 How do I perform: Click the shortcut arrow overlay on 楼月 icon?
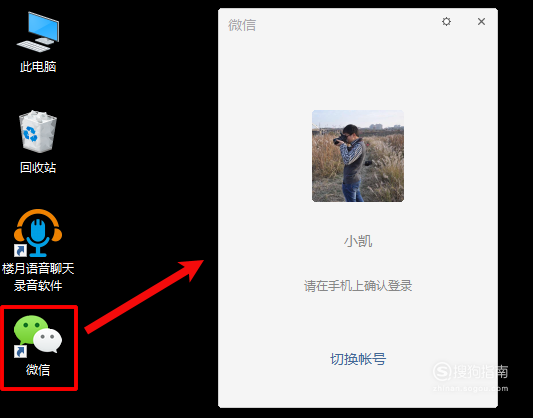point(20,251)
